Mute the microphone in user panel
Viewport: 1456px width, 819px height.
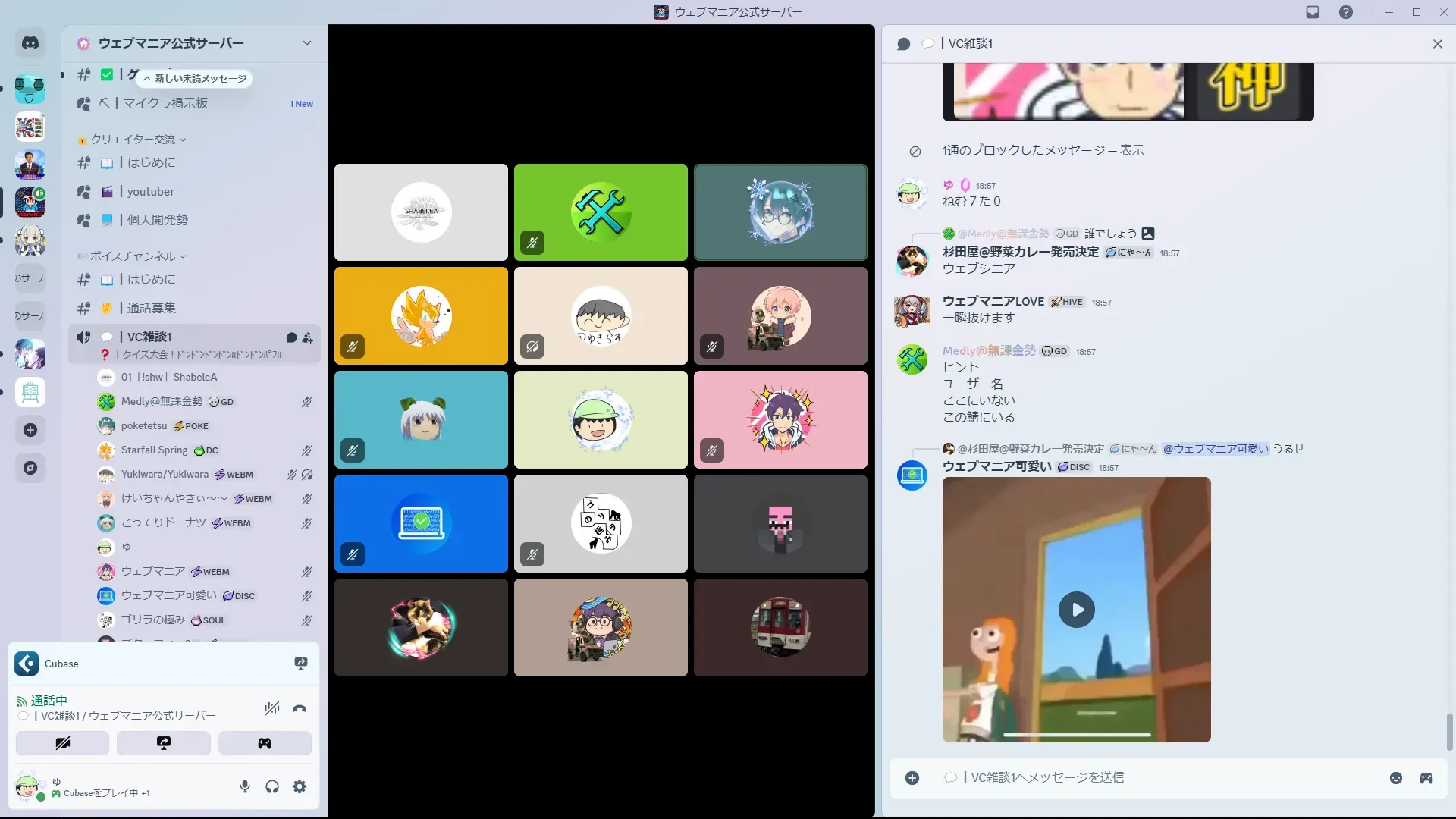(x=245, y=786)
